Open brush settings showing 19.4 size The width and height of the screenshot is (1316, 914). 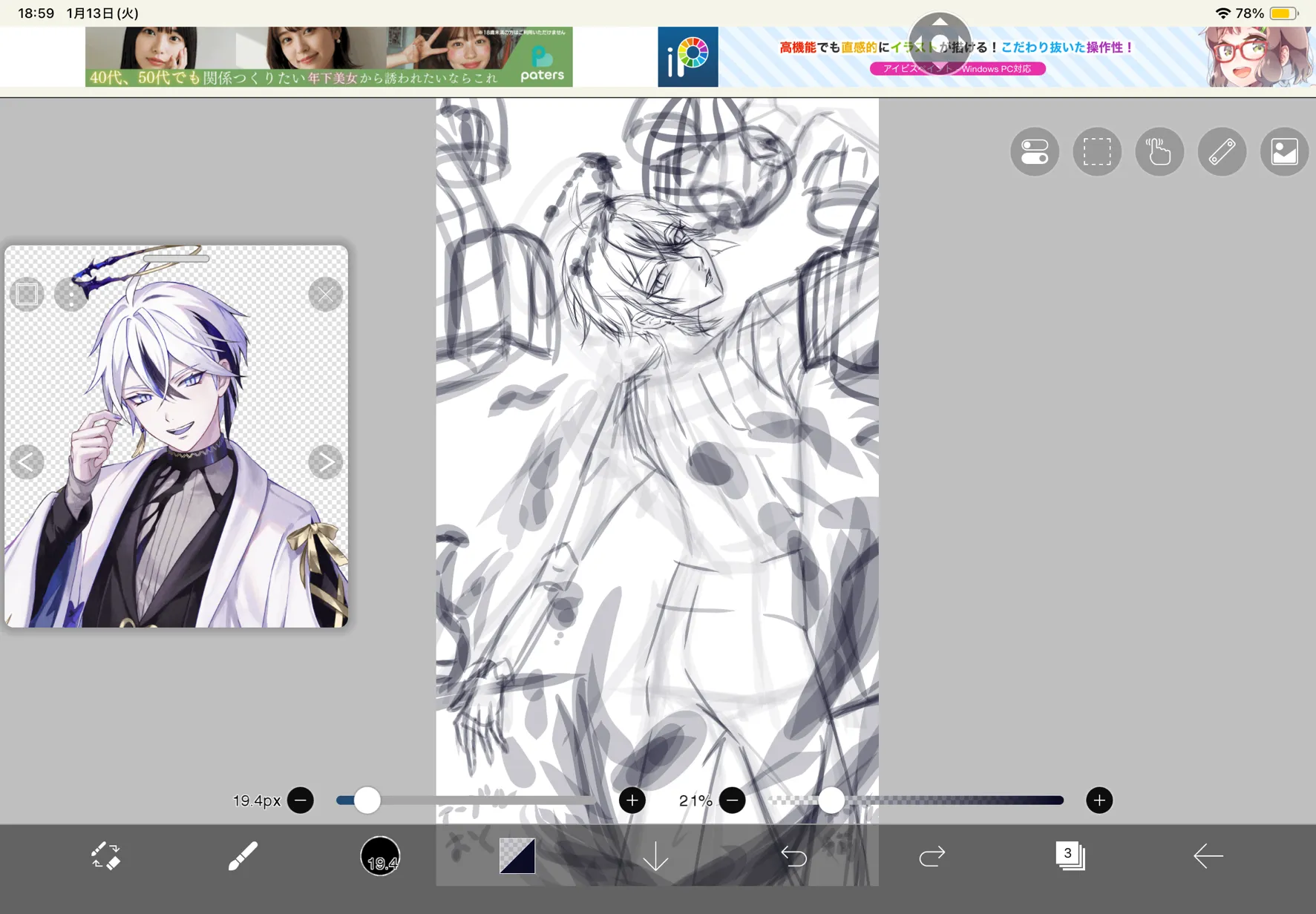pyautogui.click(x=380, y=855)
